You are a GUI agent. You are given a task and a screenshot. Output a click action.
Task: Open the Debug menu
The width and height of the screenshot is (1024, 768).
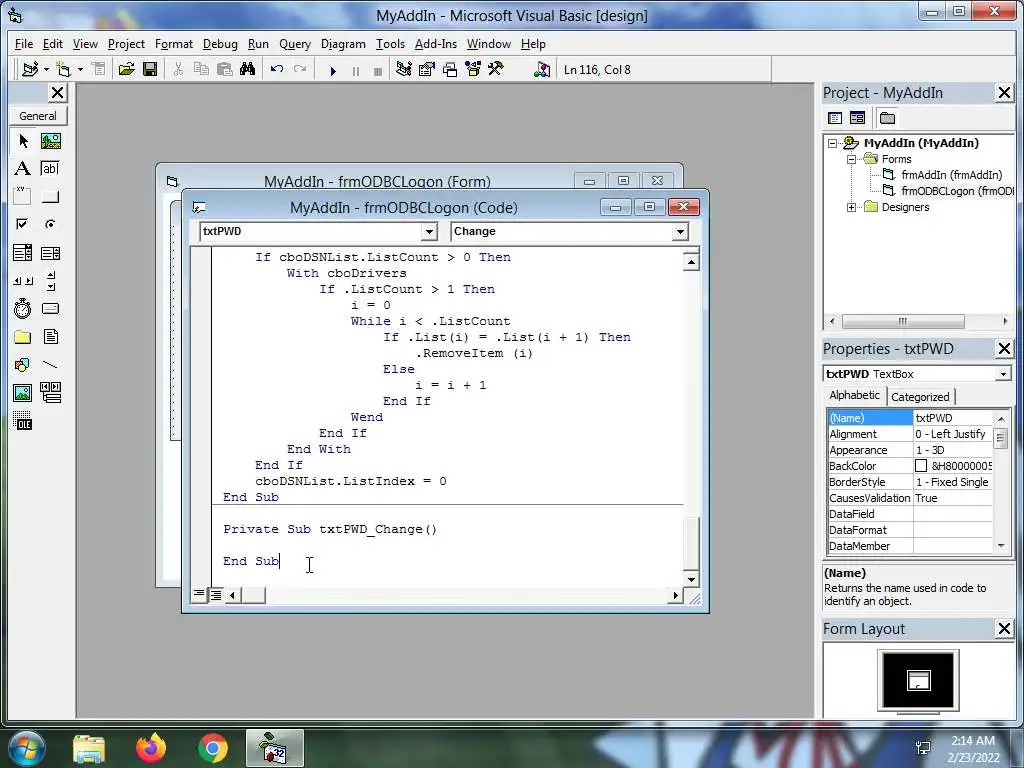click(220, 44)
